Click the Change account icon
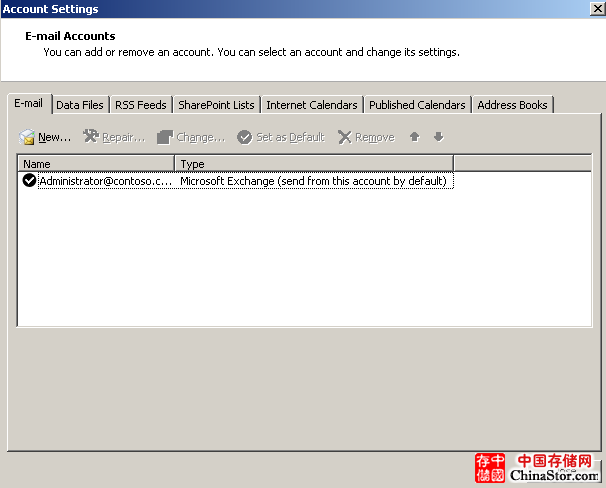 (x=165, y=137)
